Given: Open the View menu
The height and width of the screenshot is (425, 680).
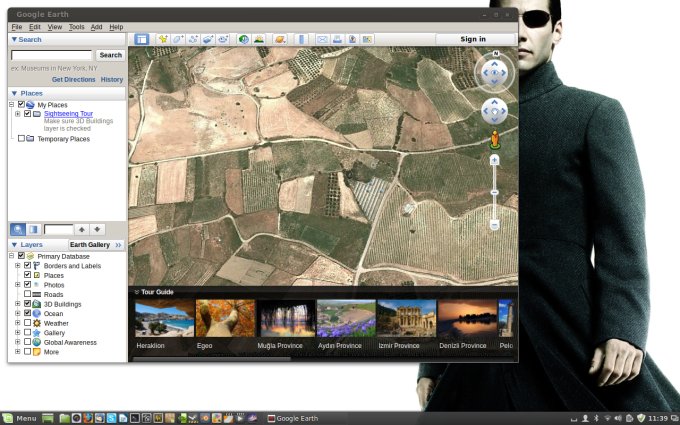Looking at the screenshot, I should pyautogui.click(x=55, y=27).
